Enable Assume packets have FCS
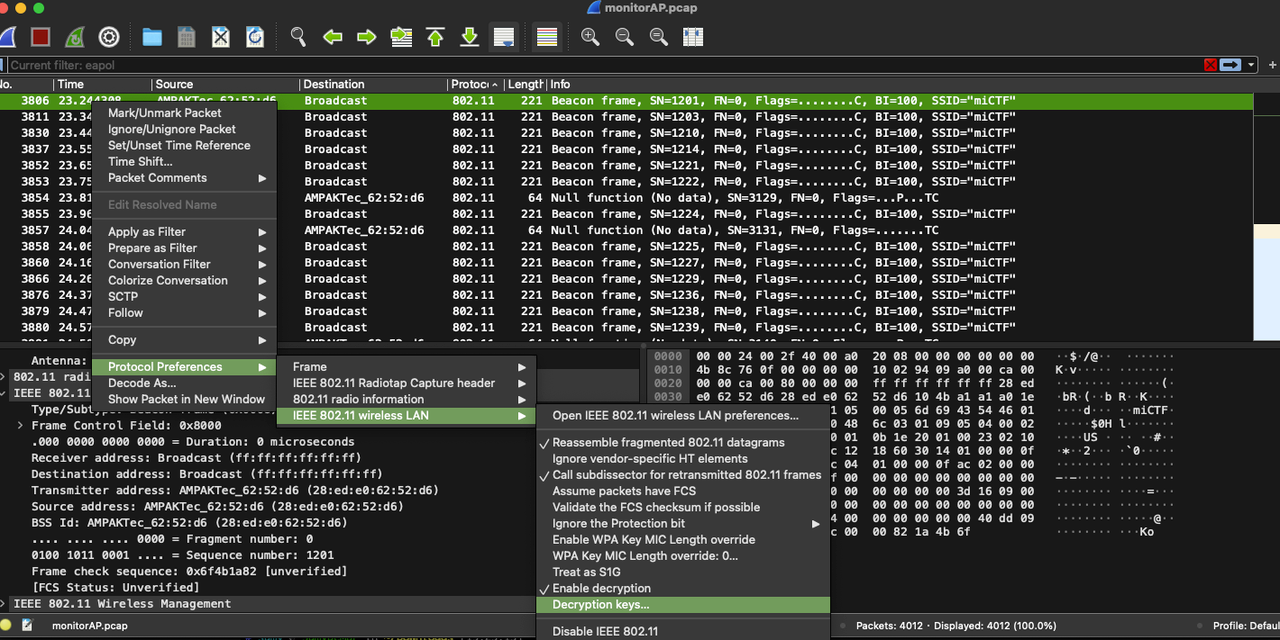Screen dimensions: 1280x640 pyautogui.click(x=624, y=491)
